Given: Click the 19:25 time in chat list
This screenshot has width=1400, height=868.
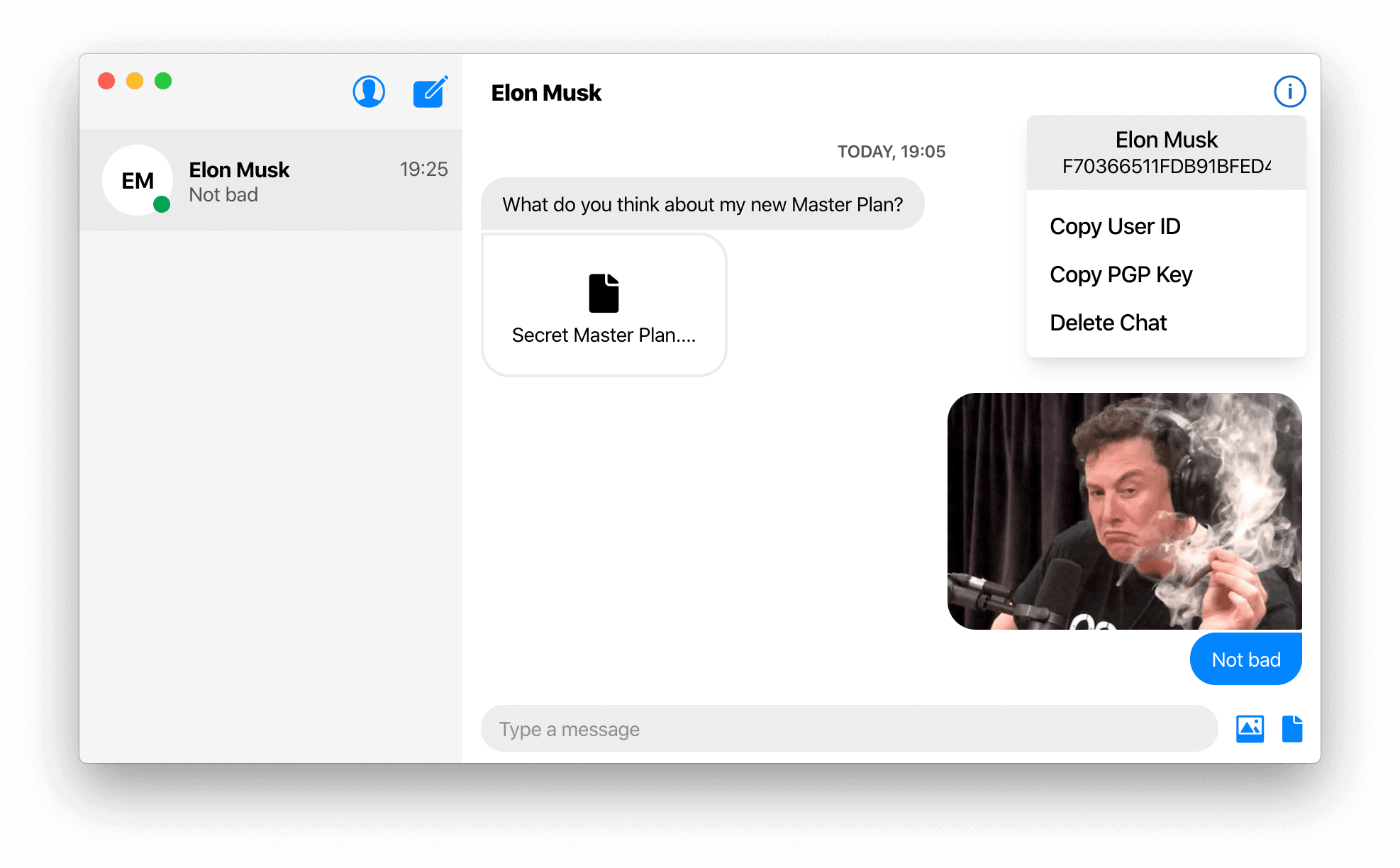Looking at the screenshot, I should [x=423, y=169].
